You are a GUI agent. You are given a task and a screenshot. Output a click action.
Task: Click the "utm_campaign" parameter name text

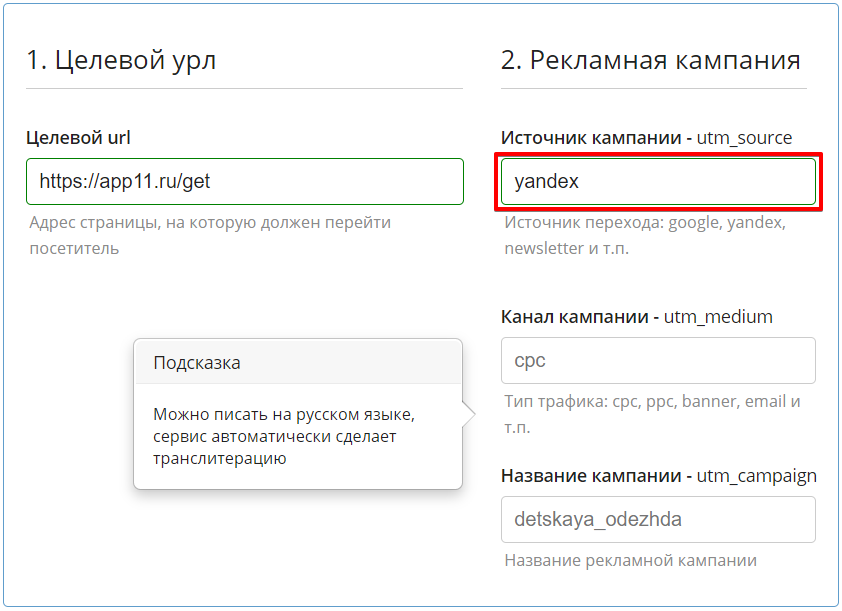(x=757, y=476)
